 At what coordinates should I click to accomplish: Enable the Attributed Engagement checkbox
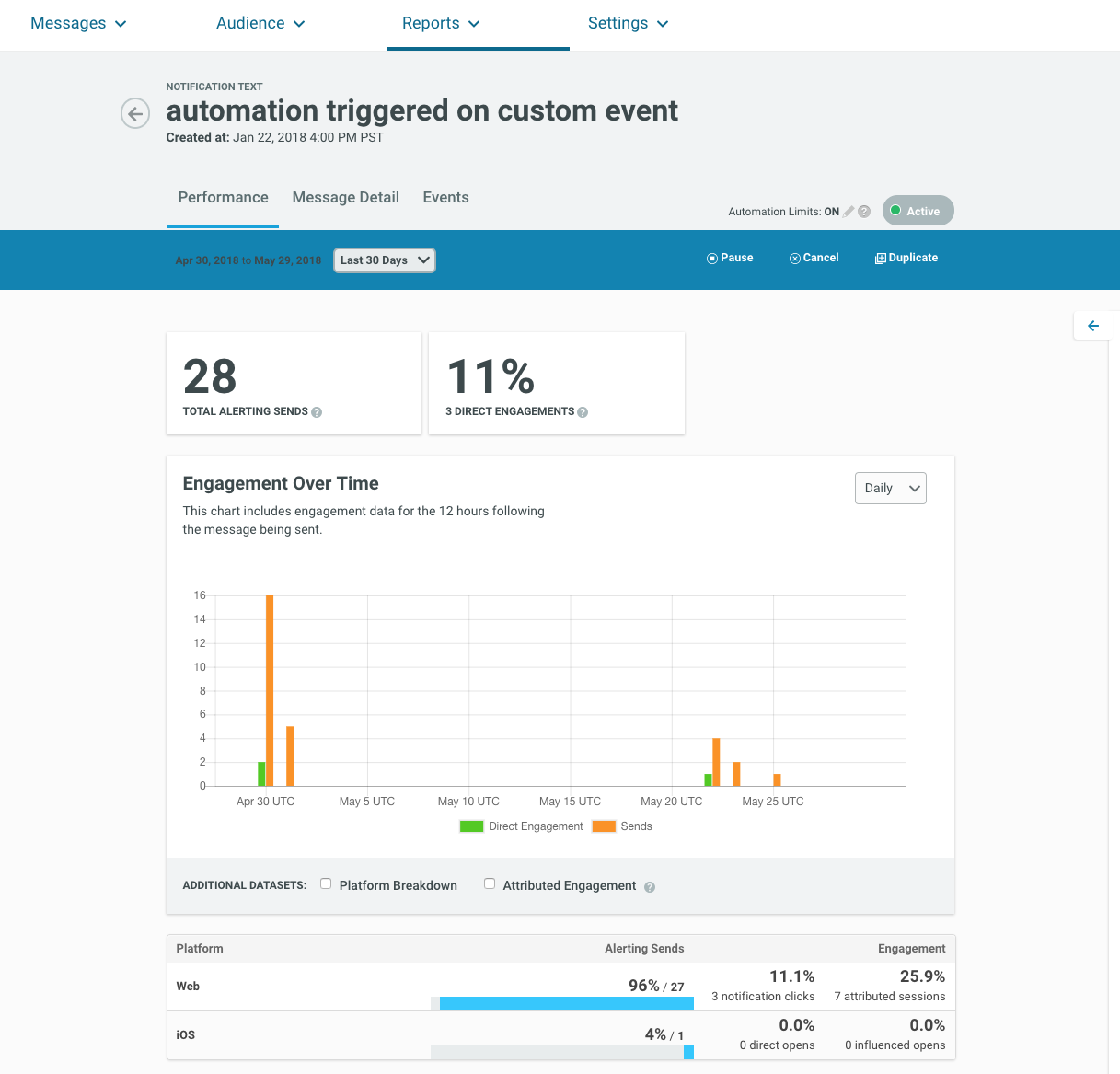tap(490, 883)
